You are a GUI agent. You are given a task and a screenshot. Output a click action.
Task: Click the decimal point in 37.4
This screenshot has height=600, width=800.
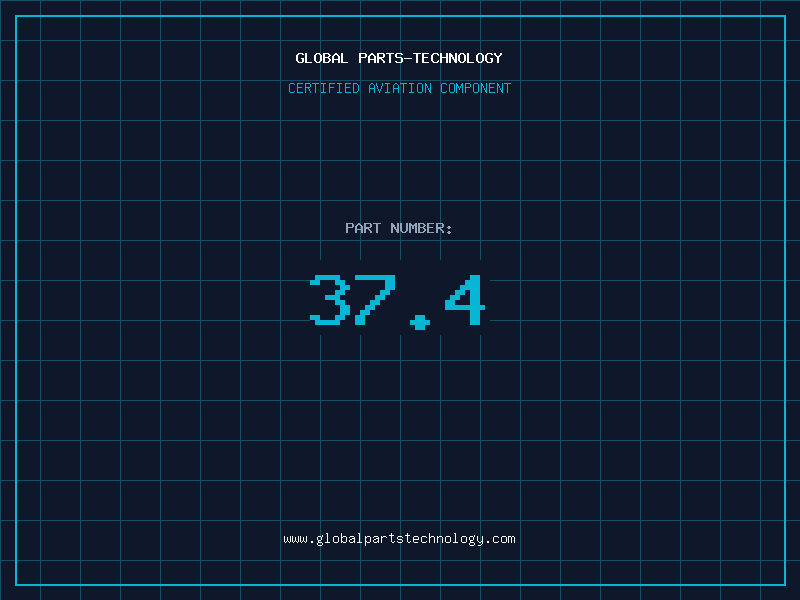pos(420,322)
